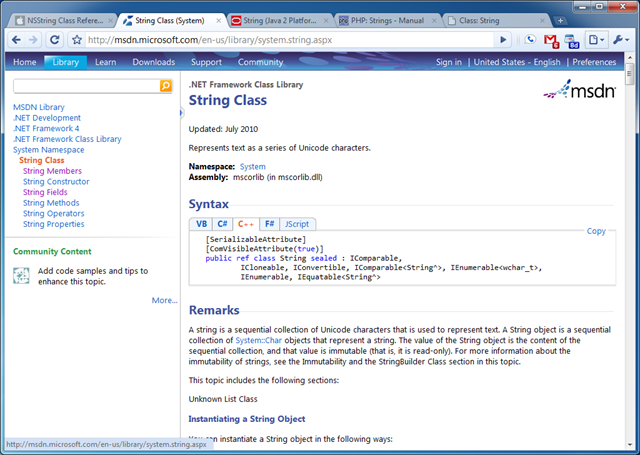Click the vertical scrollbar thumb
The image size is (640, 455).
[x=629, y=73]
